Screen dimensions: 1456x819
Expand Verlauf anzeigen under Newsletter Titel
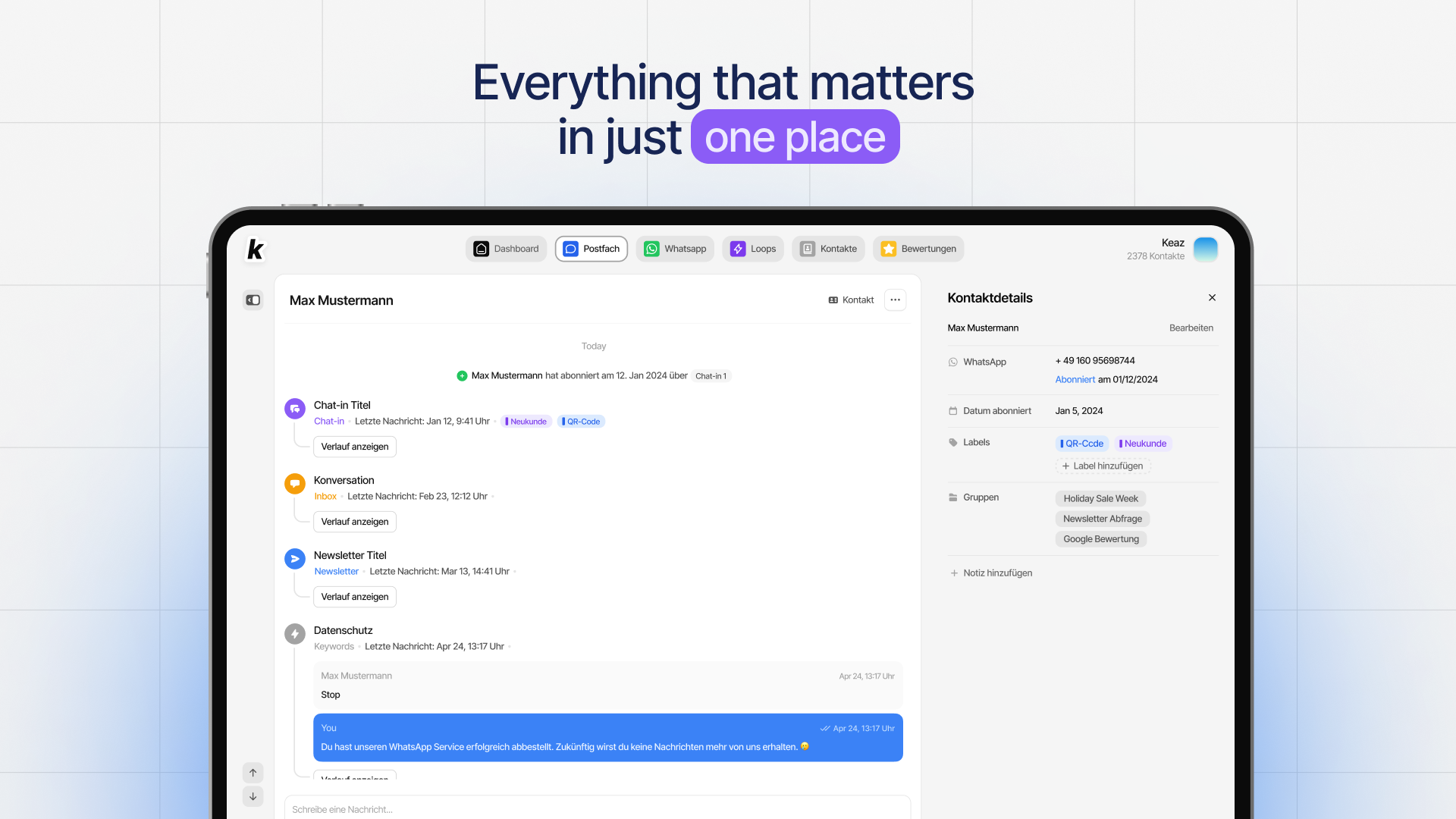(x=354, y=597)
